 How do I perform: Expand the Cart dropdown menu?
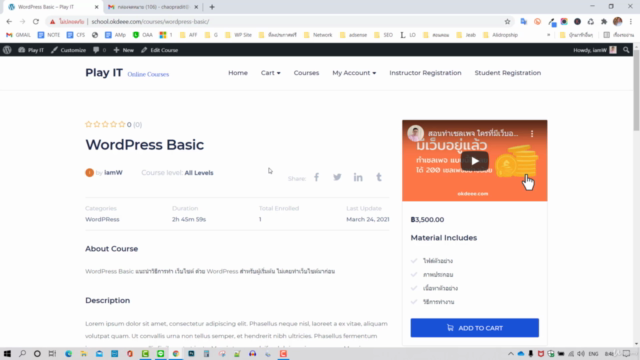271,73
